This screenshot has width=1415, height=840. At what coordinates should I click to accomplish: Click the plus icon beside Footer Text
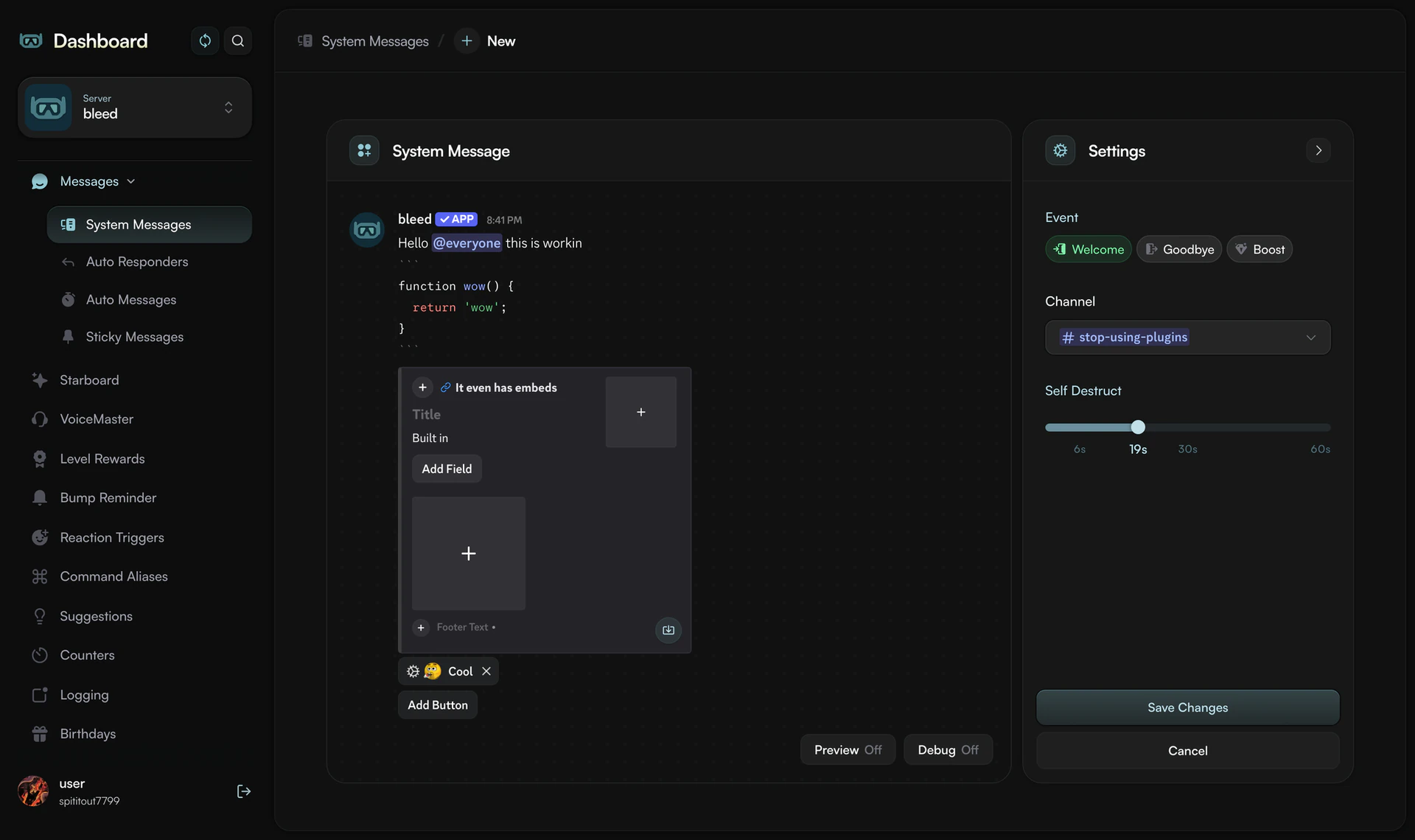(x=421, y=627)
